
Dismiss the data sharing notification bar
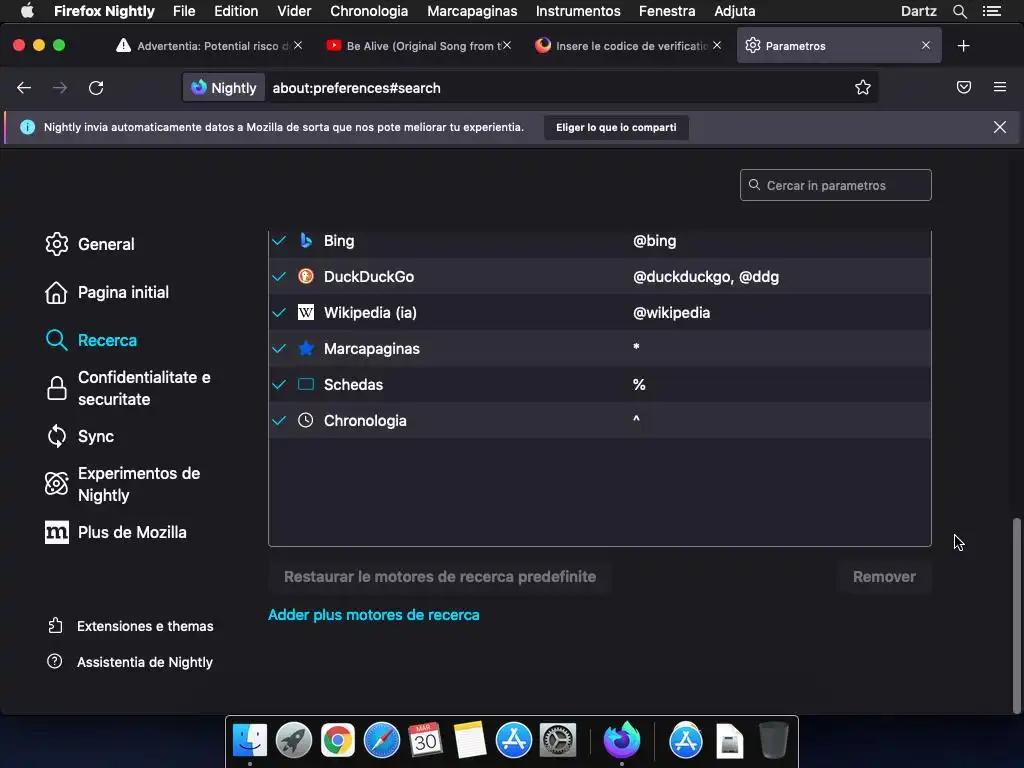(999, 127)
